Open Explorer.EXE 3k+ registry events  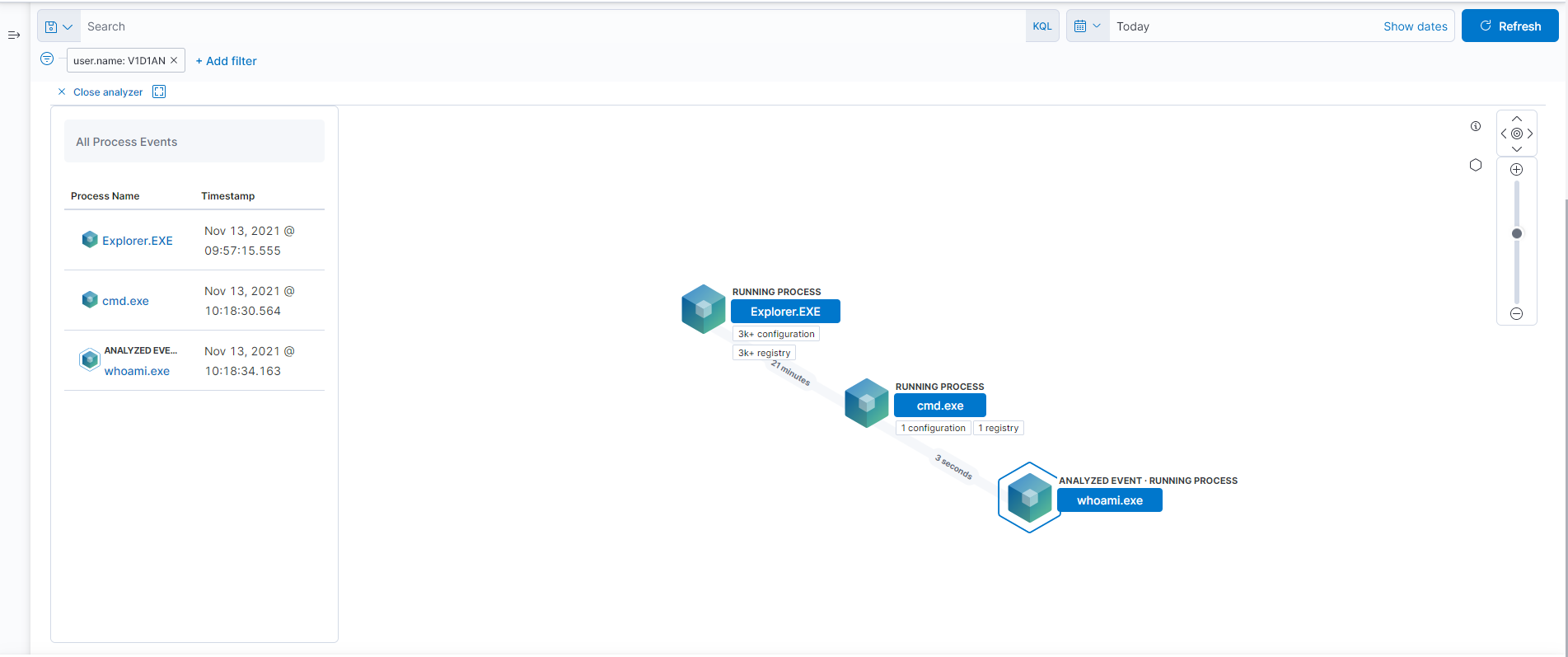764,353
